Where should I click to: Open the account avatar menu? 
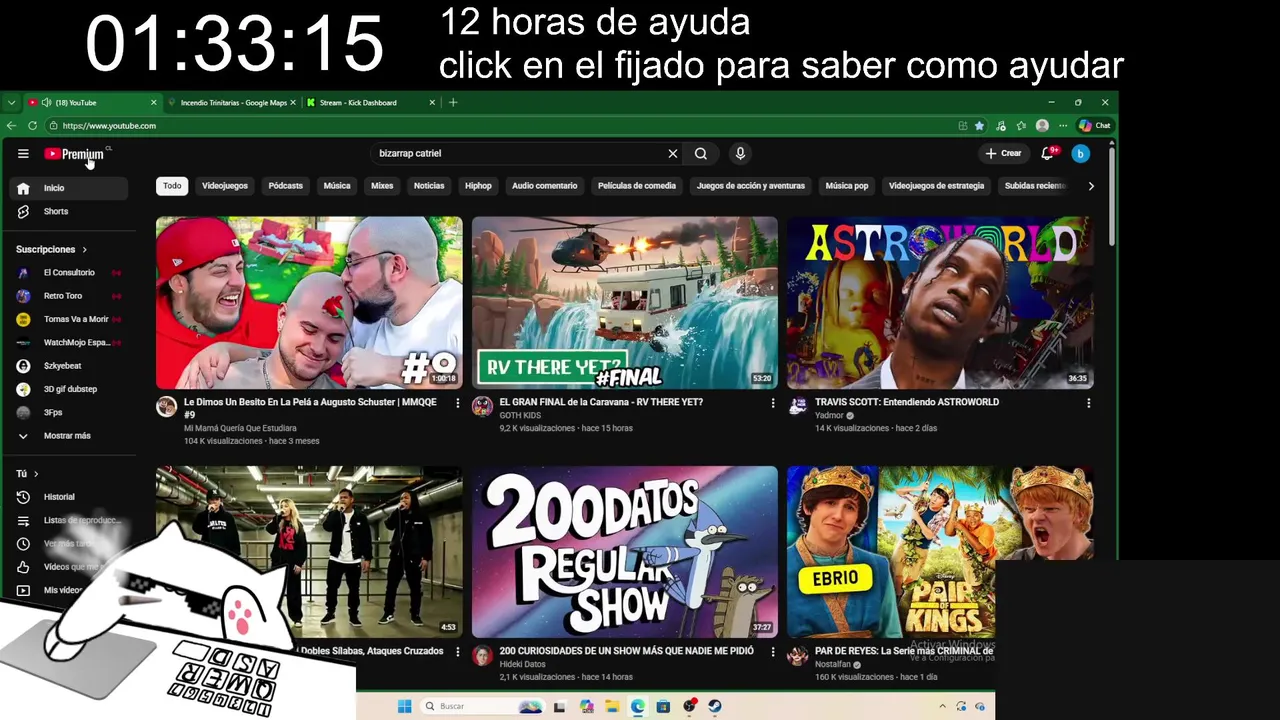[1080, 154]
